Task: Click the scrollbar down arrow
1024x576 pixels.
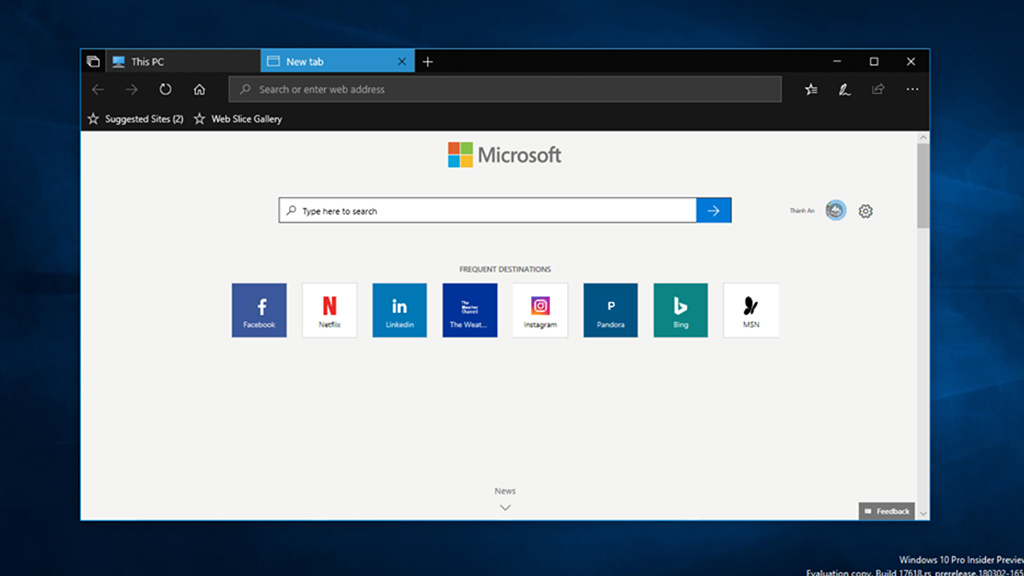Action: [x=923, y=513]
